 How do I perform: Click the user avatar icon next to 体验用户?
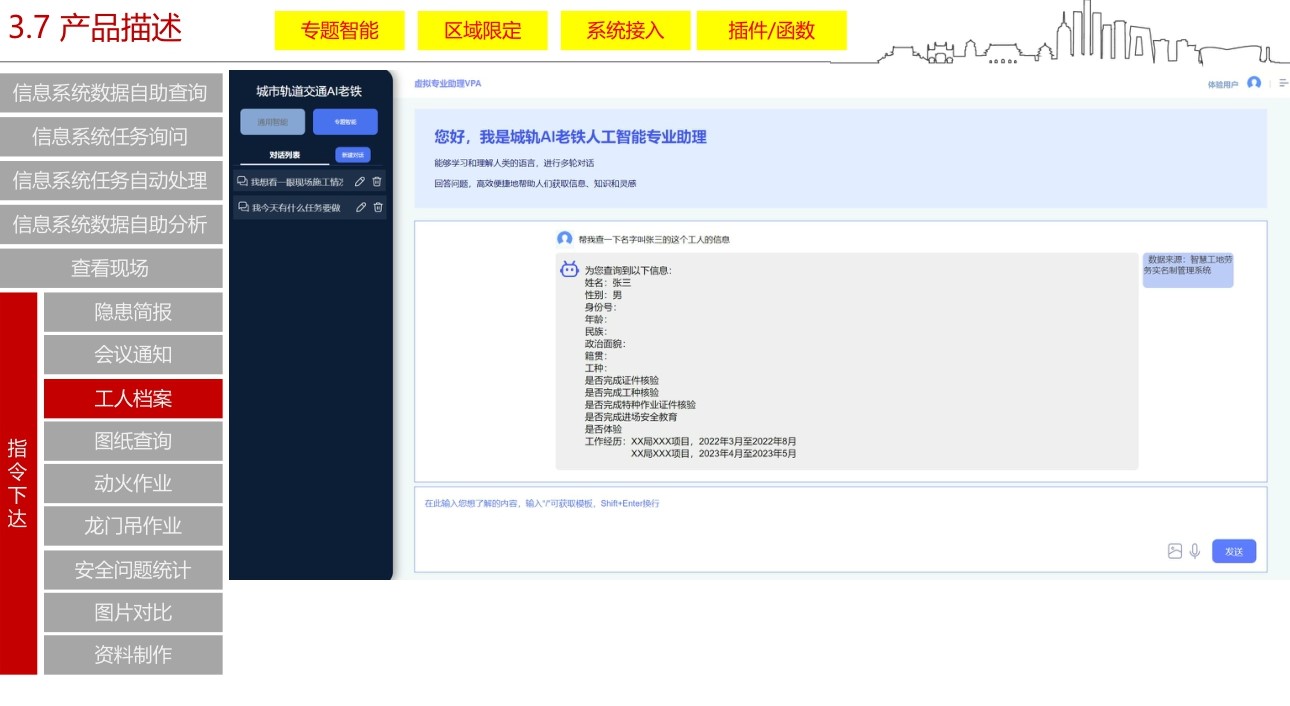click(1254, 83)
